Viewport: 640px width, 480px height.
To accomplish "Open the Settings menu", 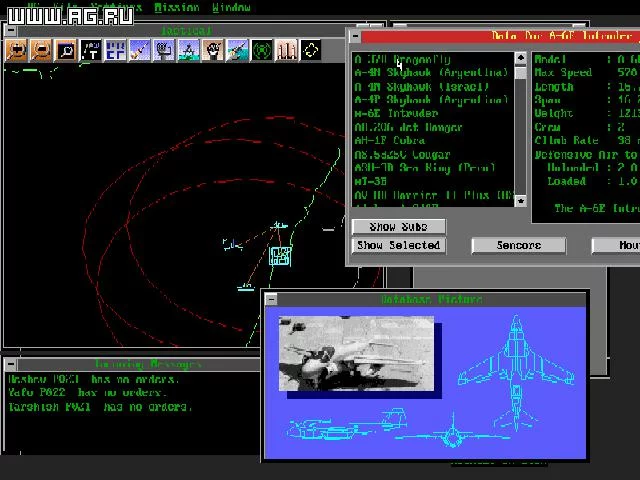I will (116, 7).
